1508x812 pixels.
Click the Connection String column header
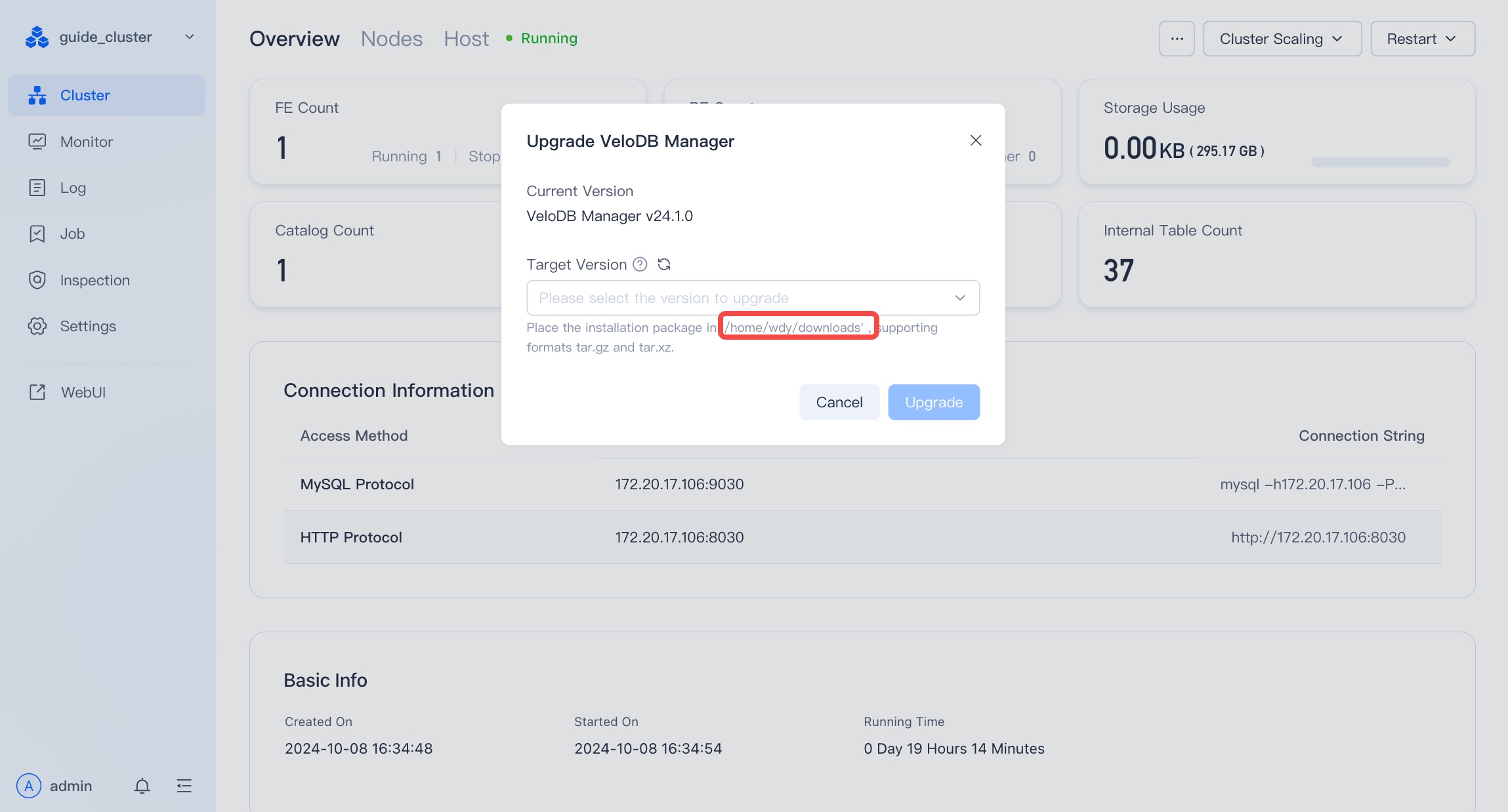1362,436
